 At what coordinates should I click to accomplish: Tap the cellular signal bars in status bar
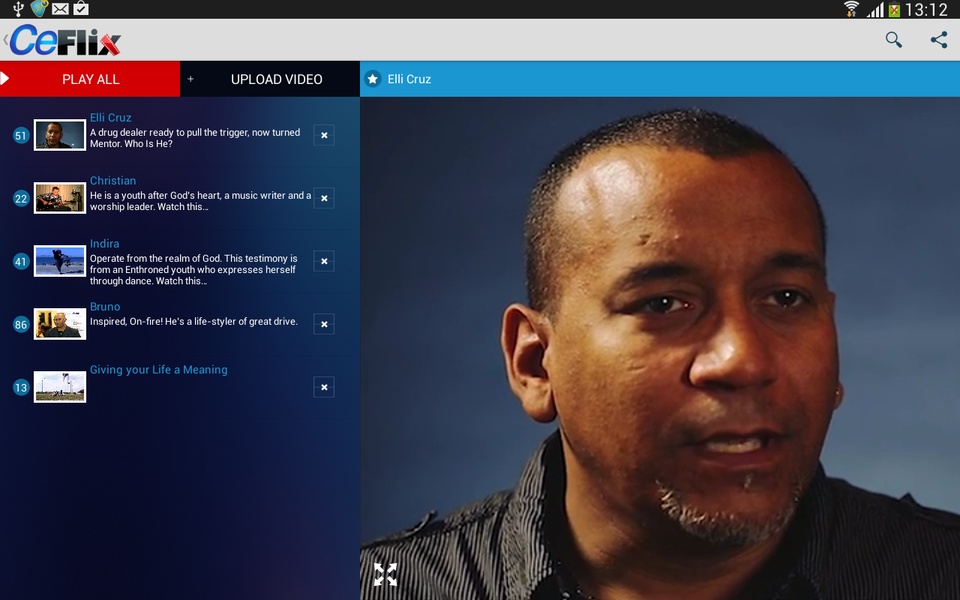point(876,10)
